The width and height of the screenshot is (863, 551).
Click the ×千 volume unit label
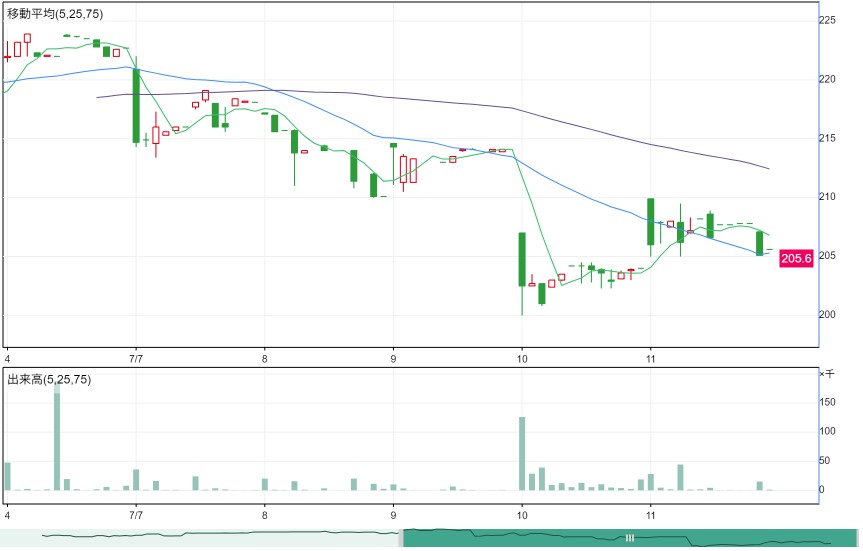[827, 374]
